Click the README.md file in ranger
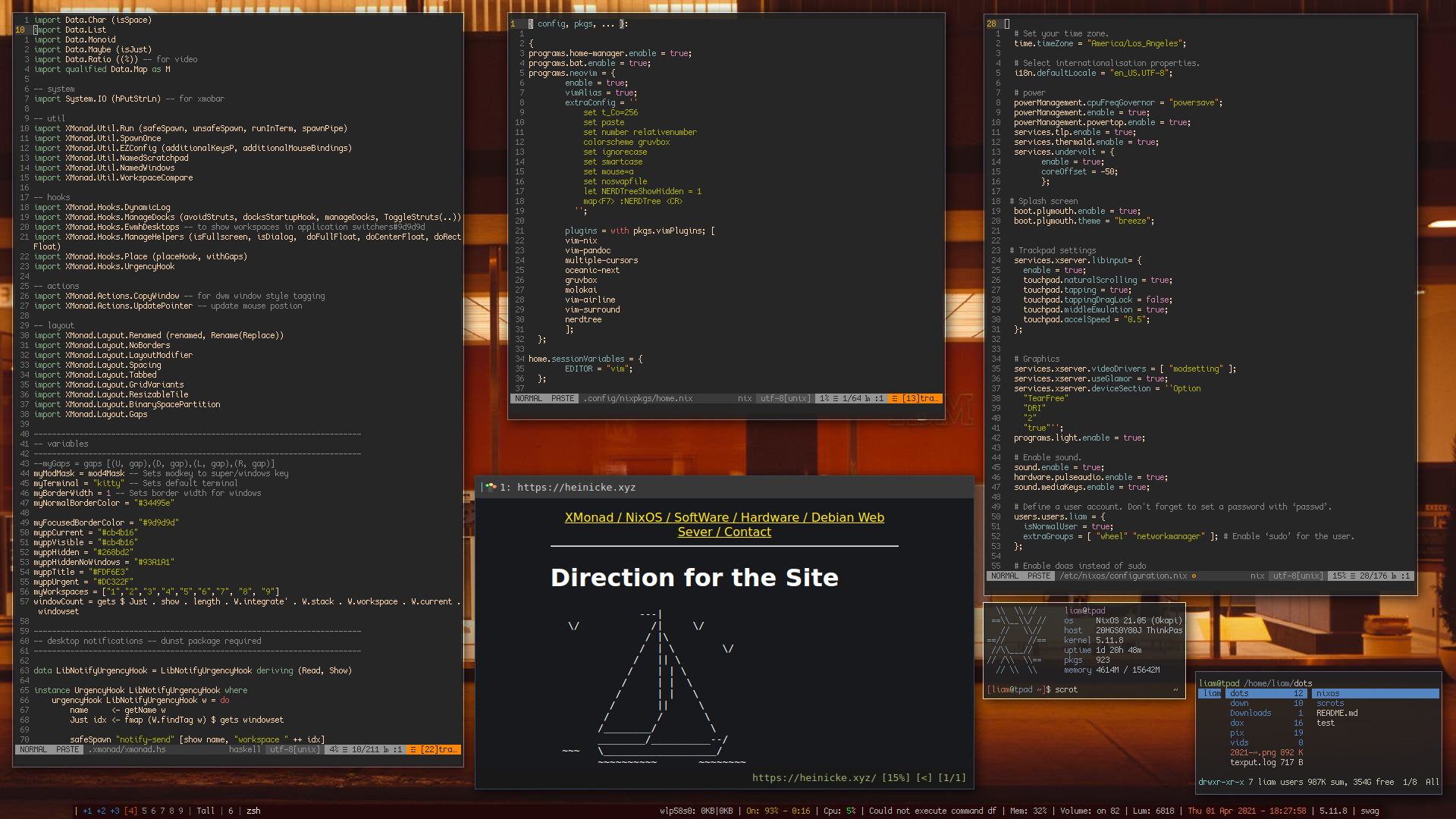Screen dimensions: 1456x819 pos(1336,714)
